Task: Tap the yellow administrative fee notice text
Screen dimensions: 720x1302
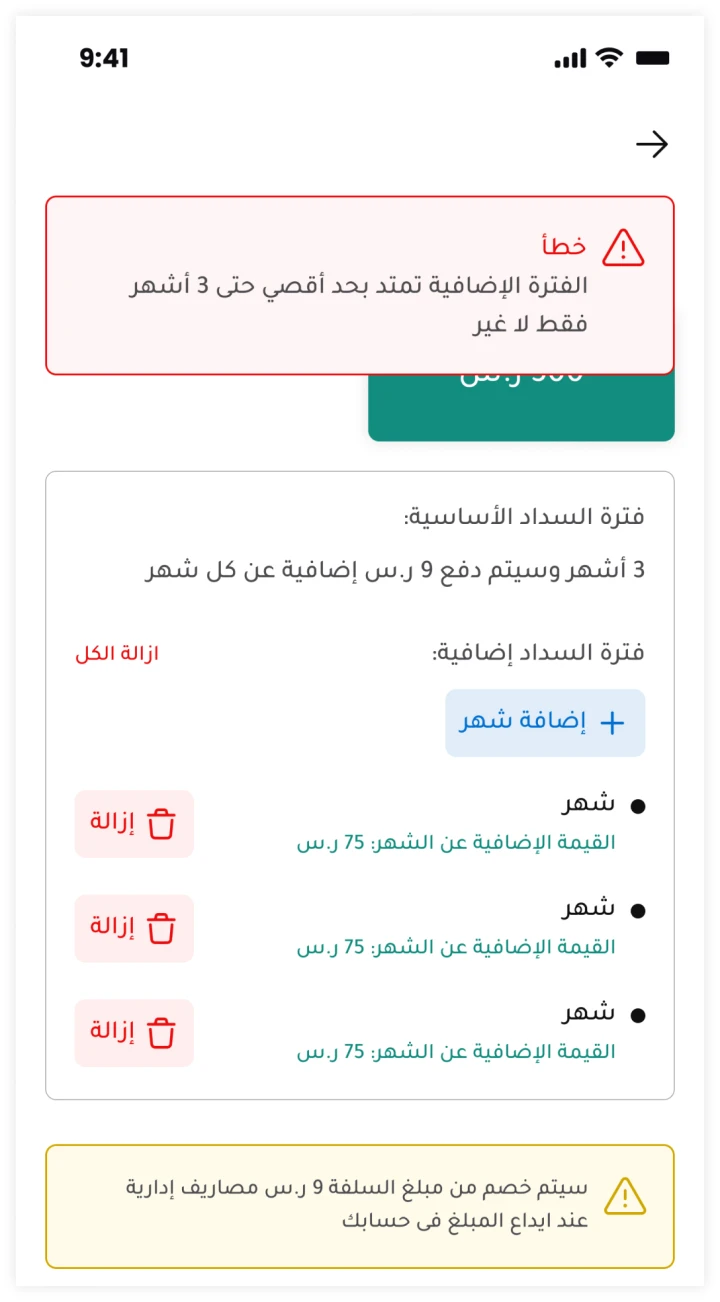Action: [x=357, y=1204]
